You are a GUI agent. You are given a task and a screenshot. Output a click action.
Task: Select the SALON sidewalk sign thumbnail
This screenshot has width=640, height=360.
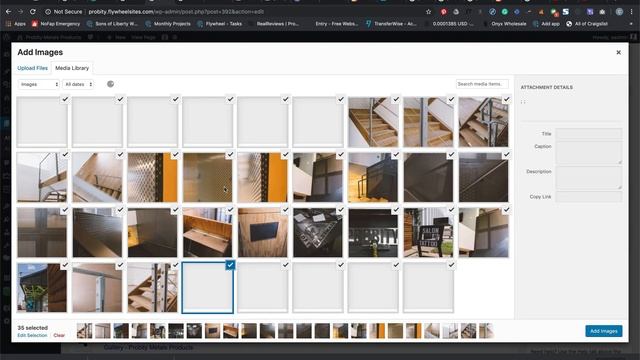click(428, 233)
